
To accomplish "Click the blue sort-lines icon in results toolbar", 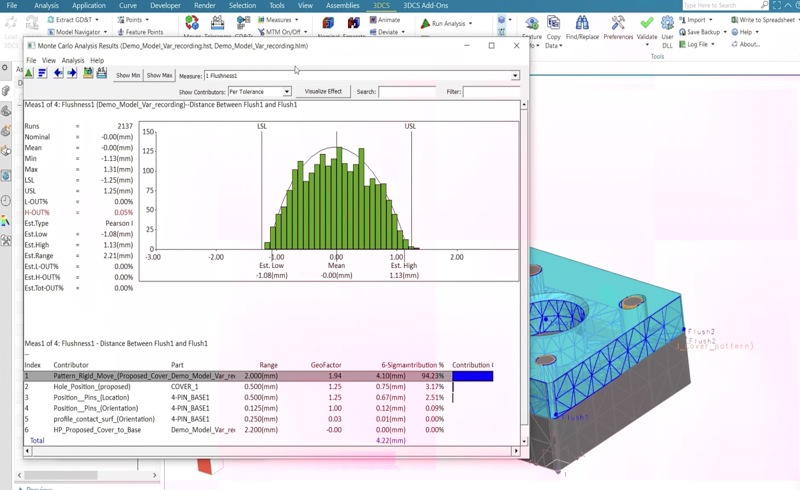I will click(42, 74).
